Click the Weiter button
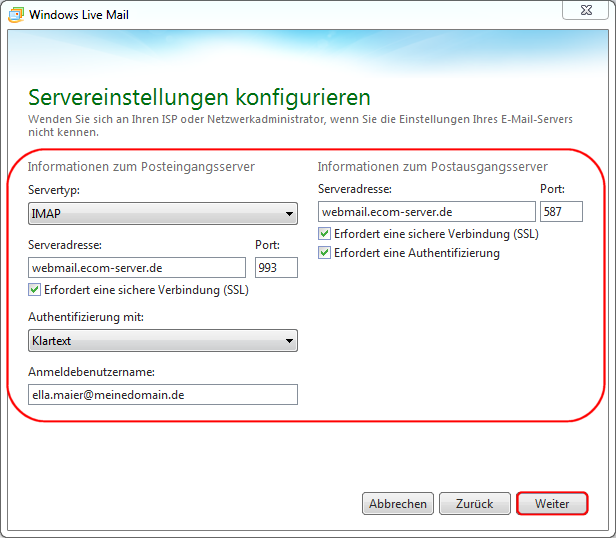Image resolution: width=616 pixels, height=538 pixels. [552, 503]
